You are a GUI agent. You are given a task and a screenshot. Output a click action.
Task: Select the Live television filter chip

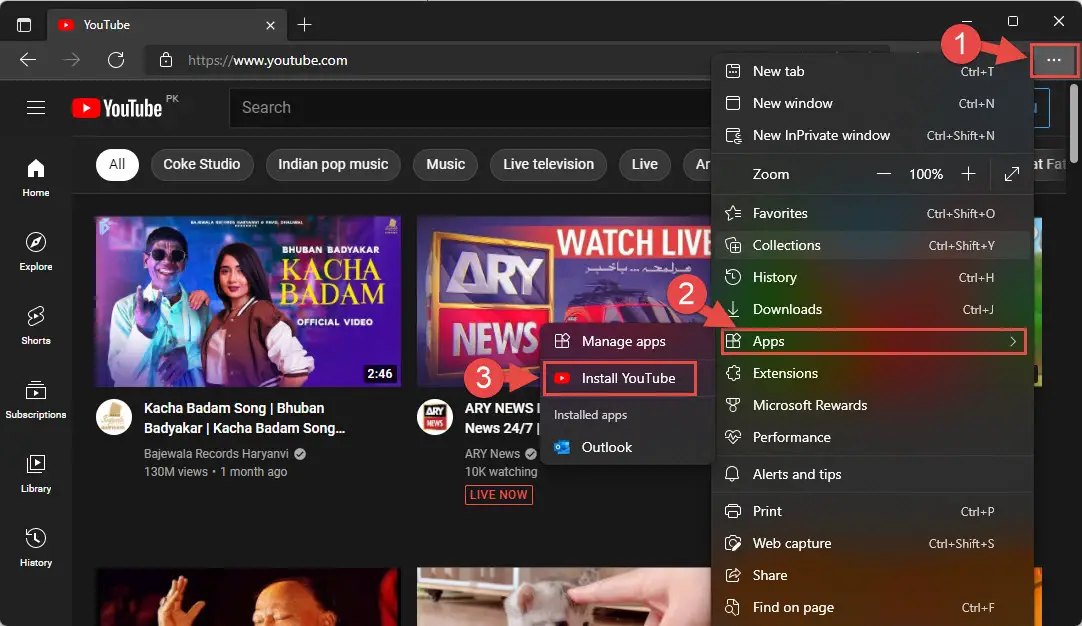pyautogui.click(x=548, y=164)
